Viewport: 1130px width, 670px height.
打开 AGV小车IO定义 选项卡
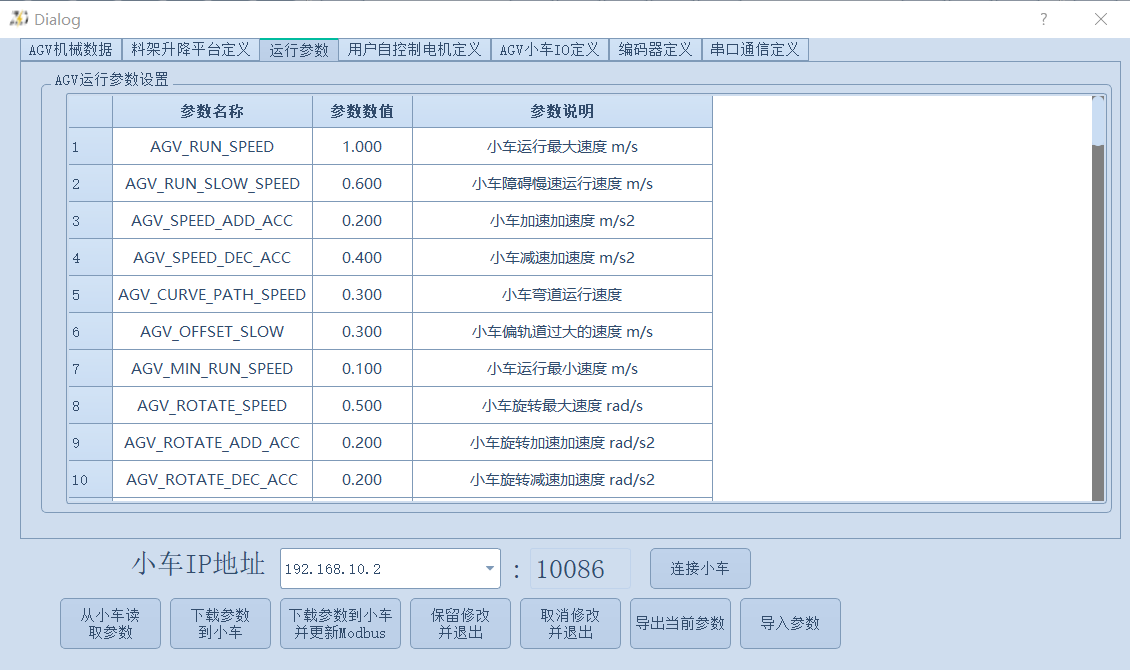(550, 48)
